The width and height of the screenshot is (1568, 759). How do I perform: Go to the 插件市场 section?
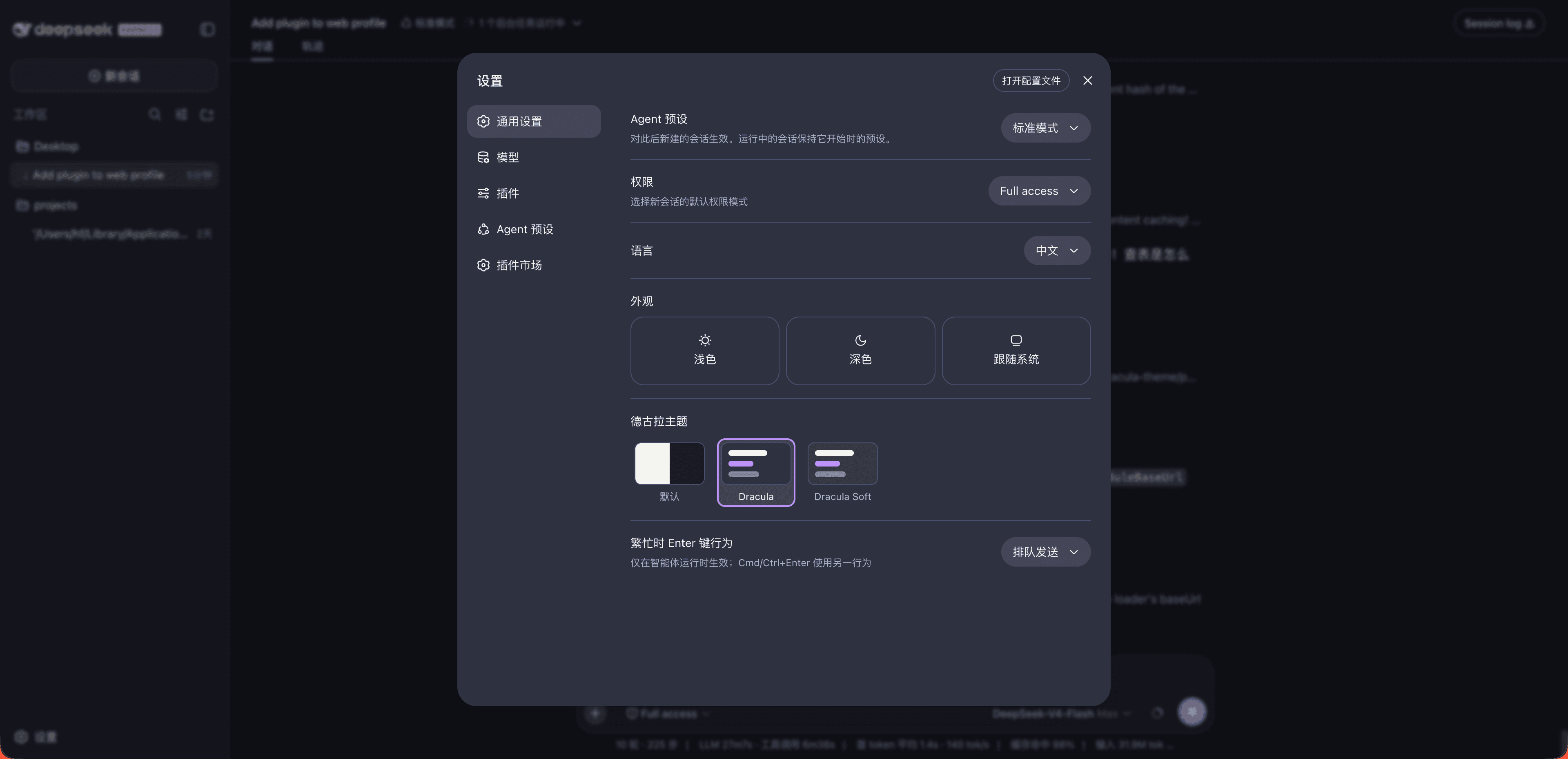point(534,265)
